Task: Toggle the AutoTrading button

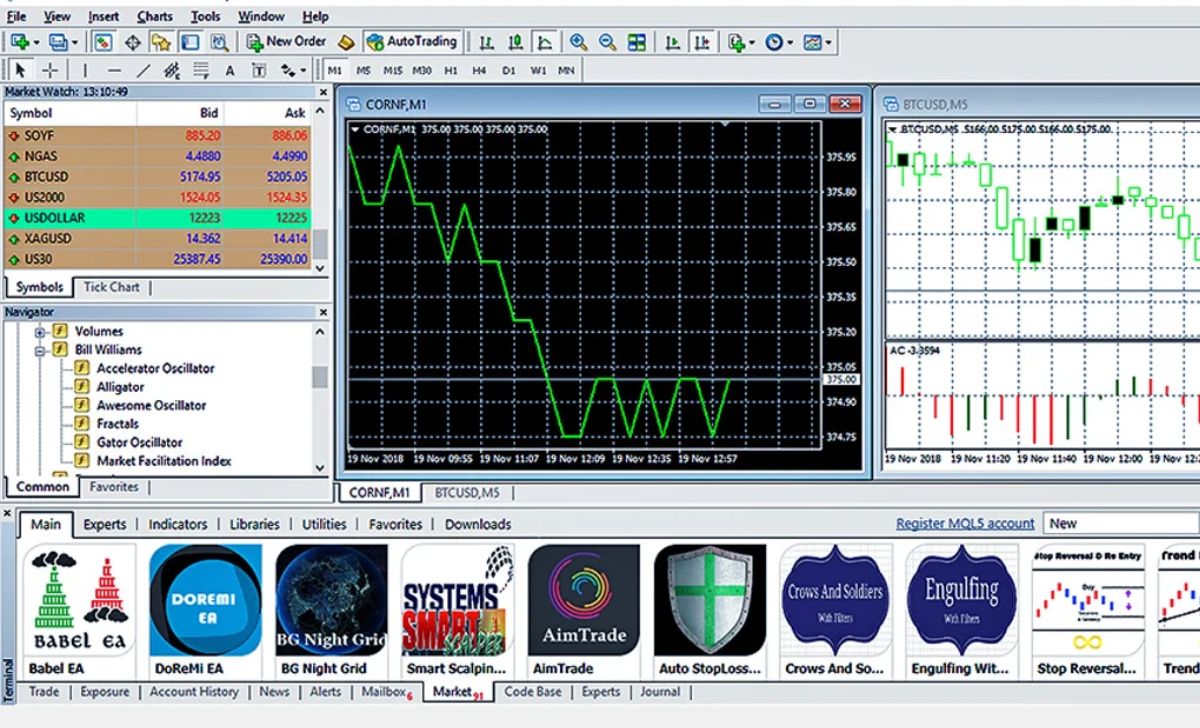Action: pyautogui.click(x=411, y=42)
